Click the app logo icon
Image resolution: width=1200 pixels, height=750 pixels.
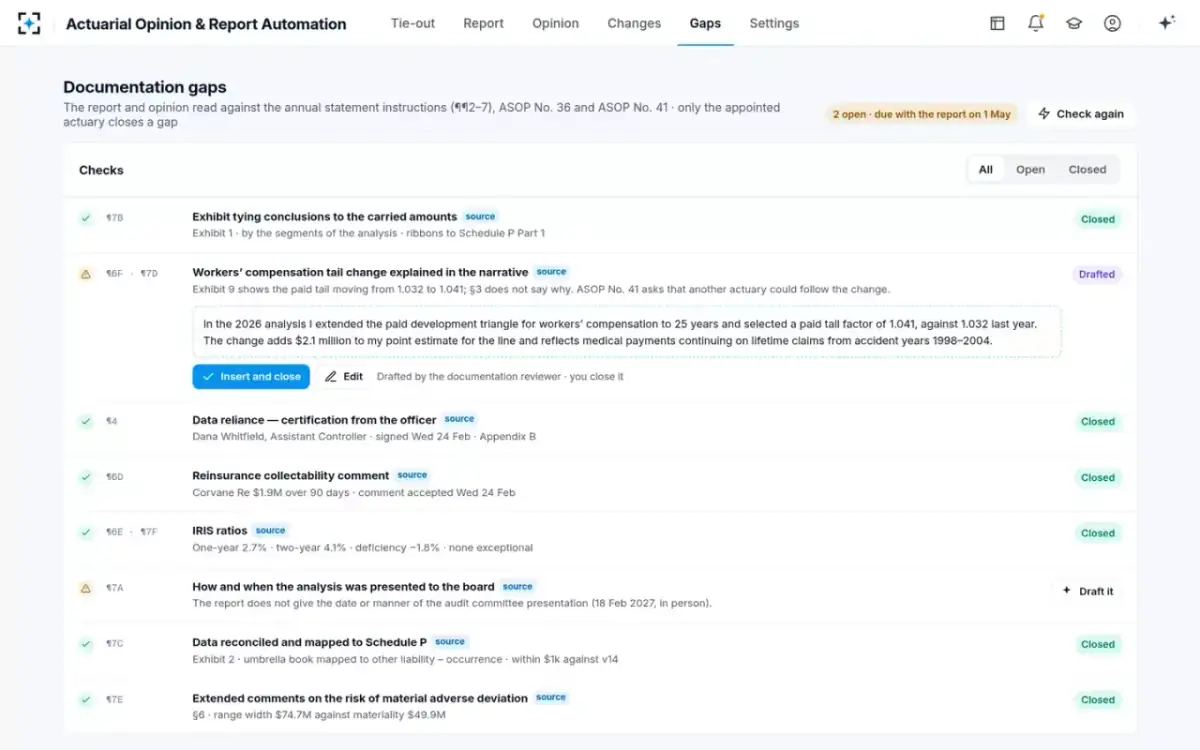click(29, 23)
